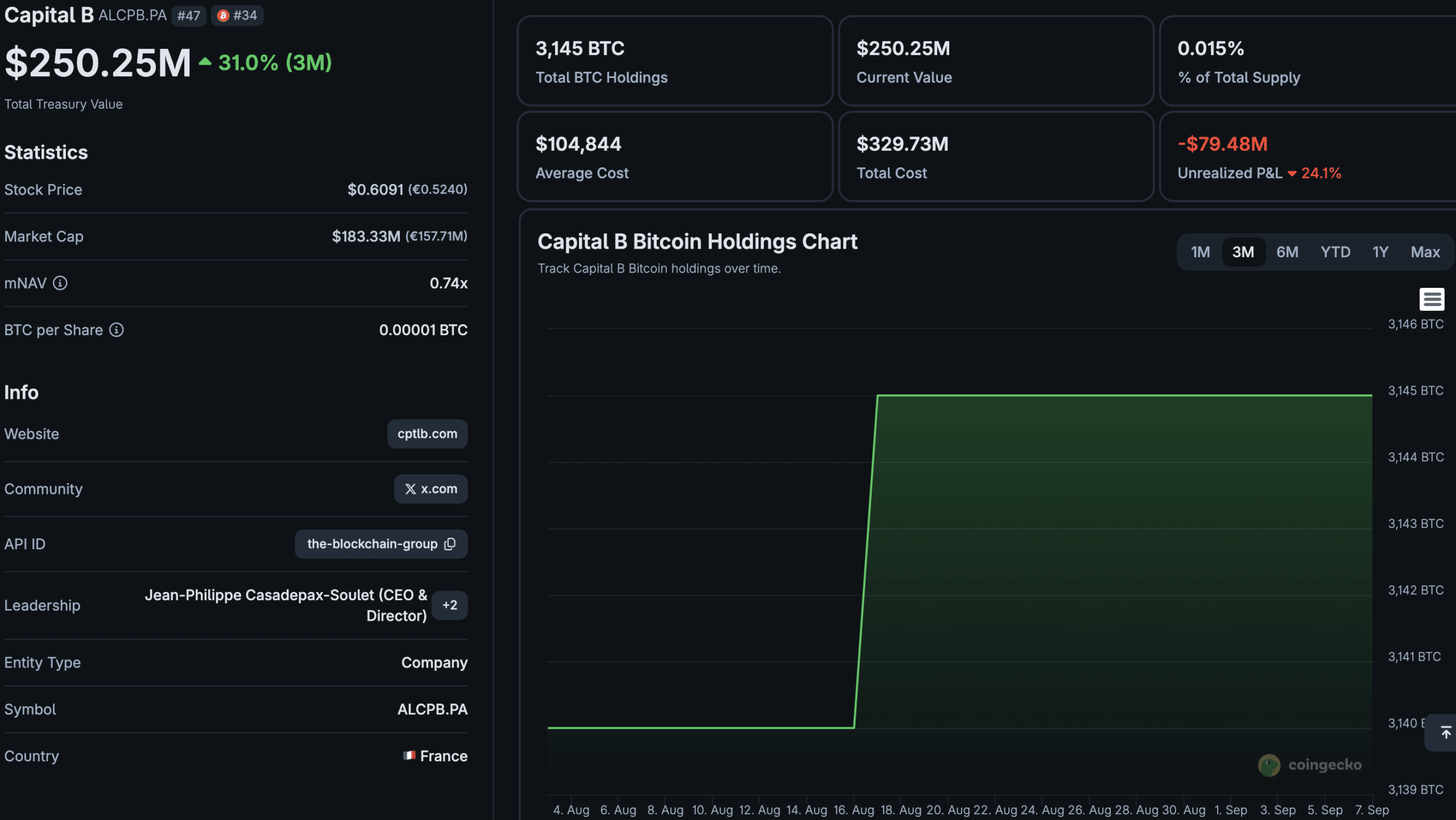Click the #47 rank badge

pyautogui.click(x=189, y=15)
